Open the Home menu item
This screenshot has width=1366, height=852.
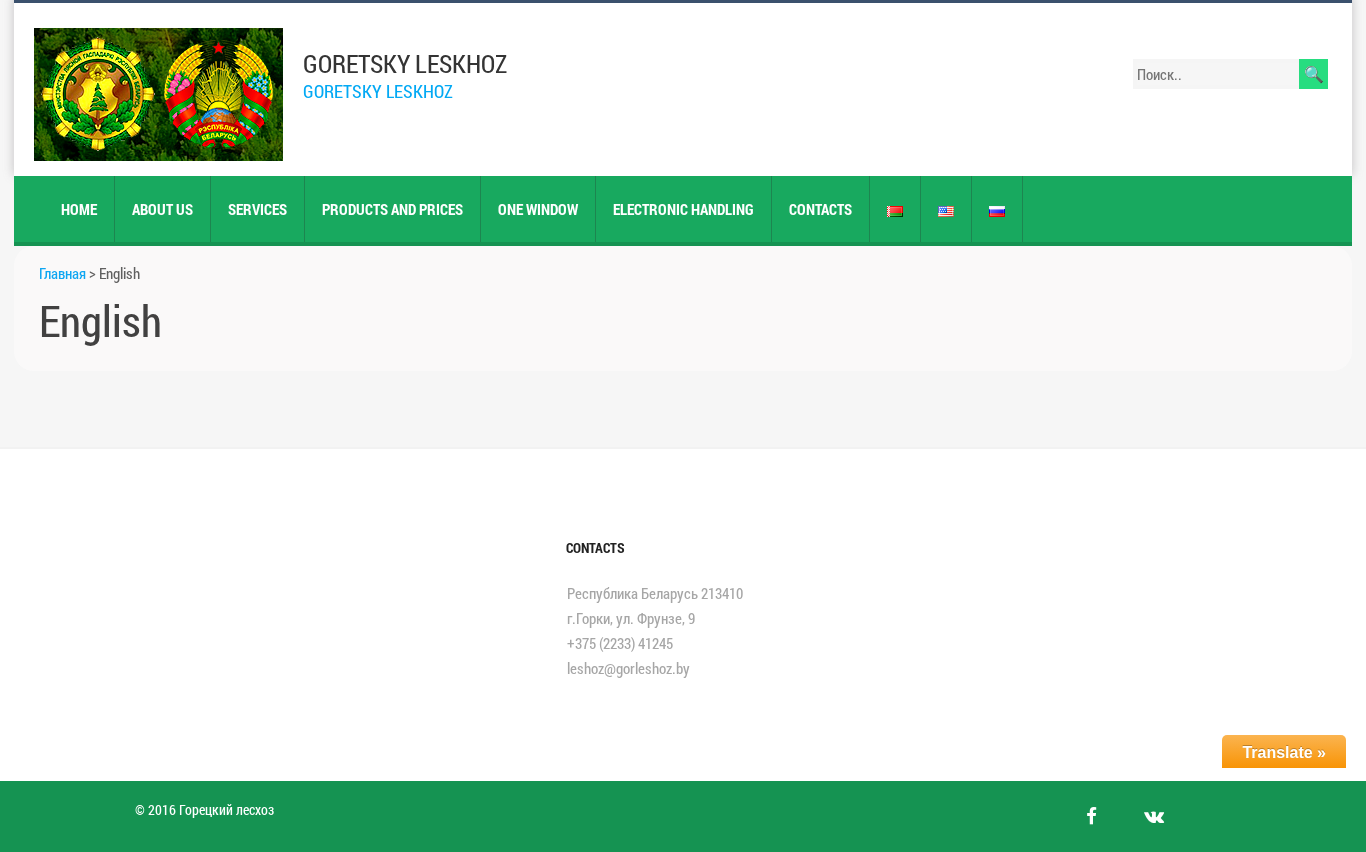[x=79, y=209]
